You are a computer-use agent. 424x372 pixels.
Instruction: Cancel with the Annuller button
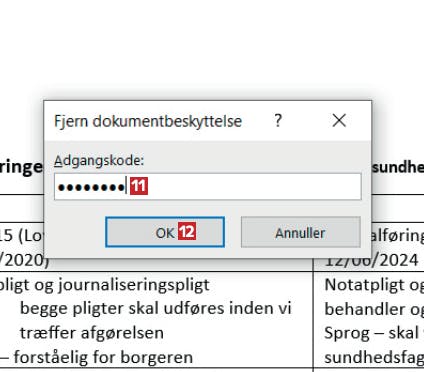[x=301, y=232]
